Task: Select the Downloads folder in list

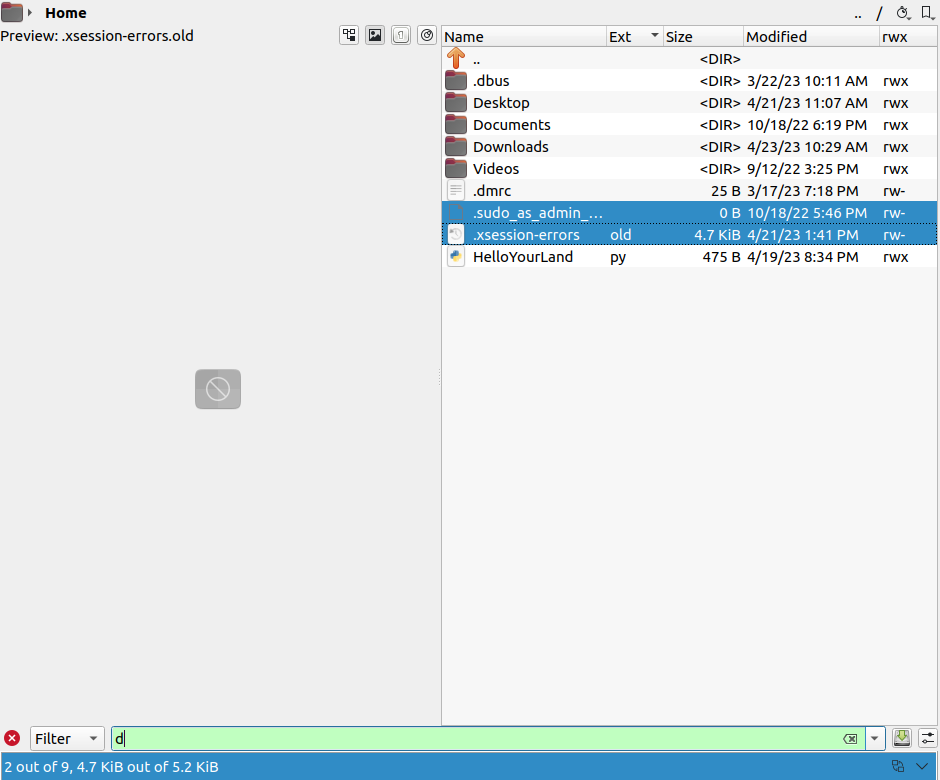Action: tap(510, 147)
